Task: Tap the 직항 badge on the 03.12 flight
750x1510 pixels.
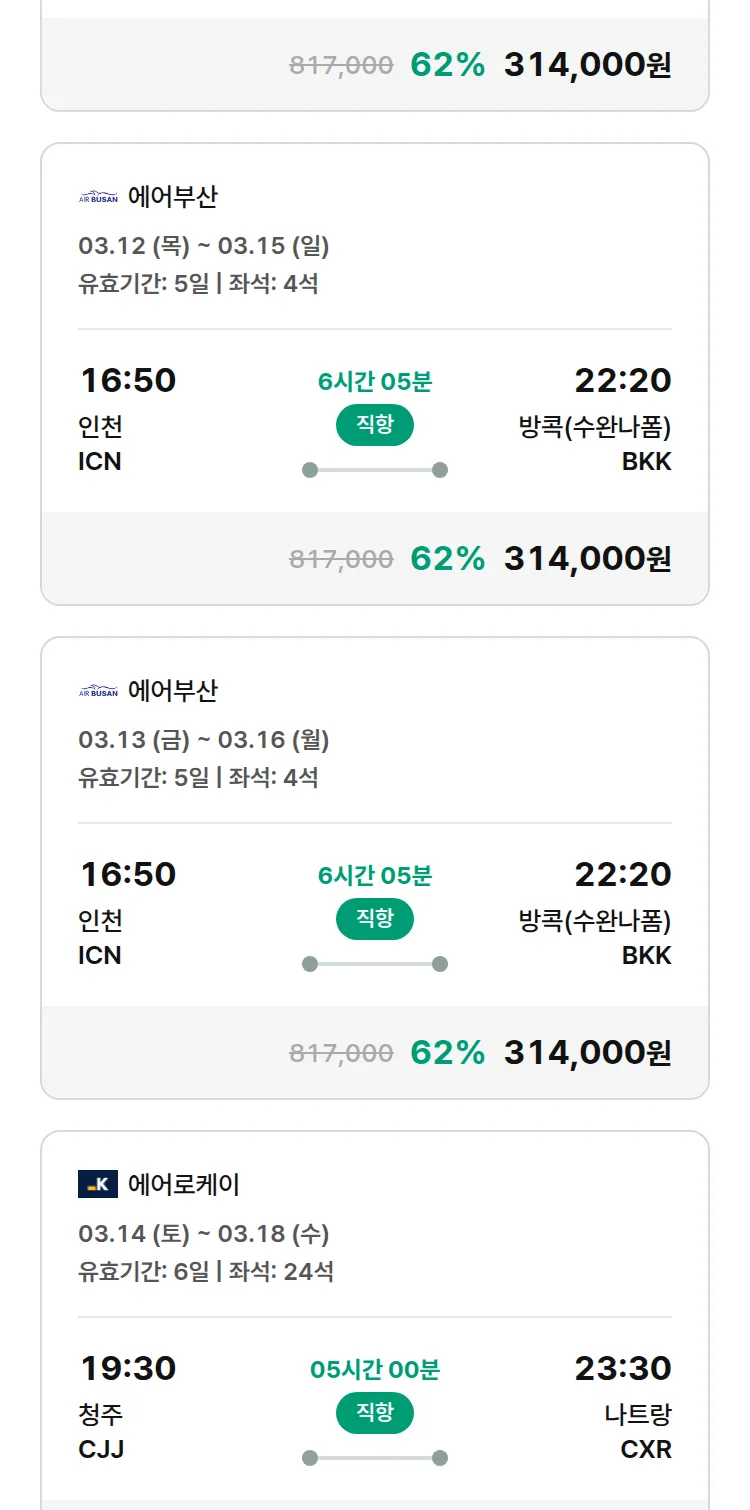Action: point(375,425)
